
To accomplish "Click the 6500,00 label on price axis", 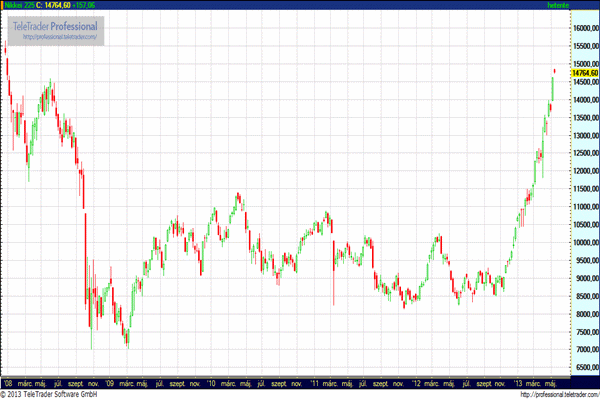I will click(584, 367).
